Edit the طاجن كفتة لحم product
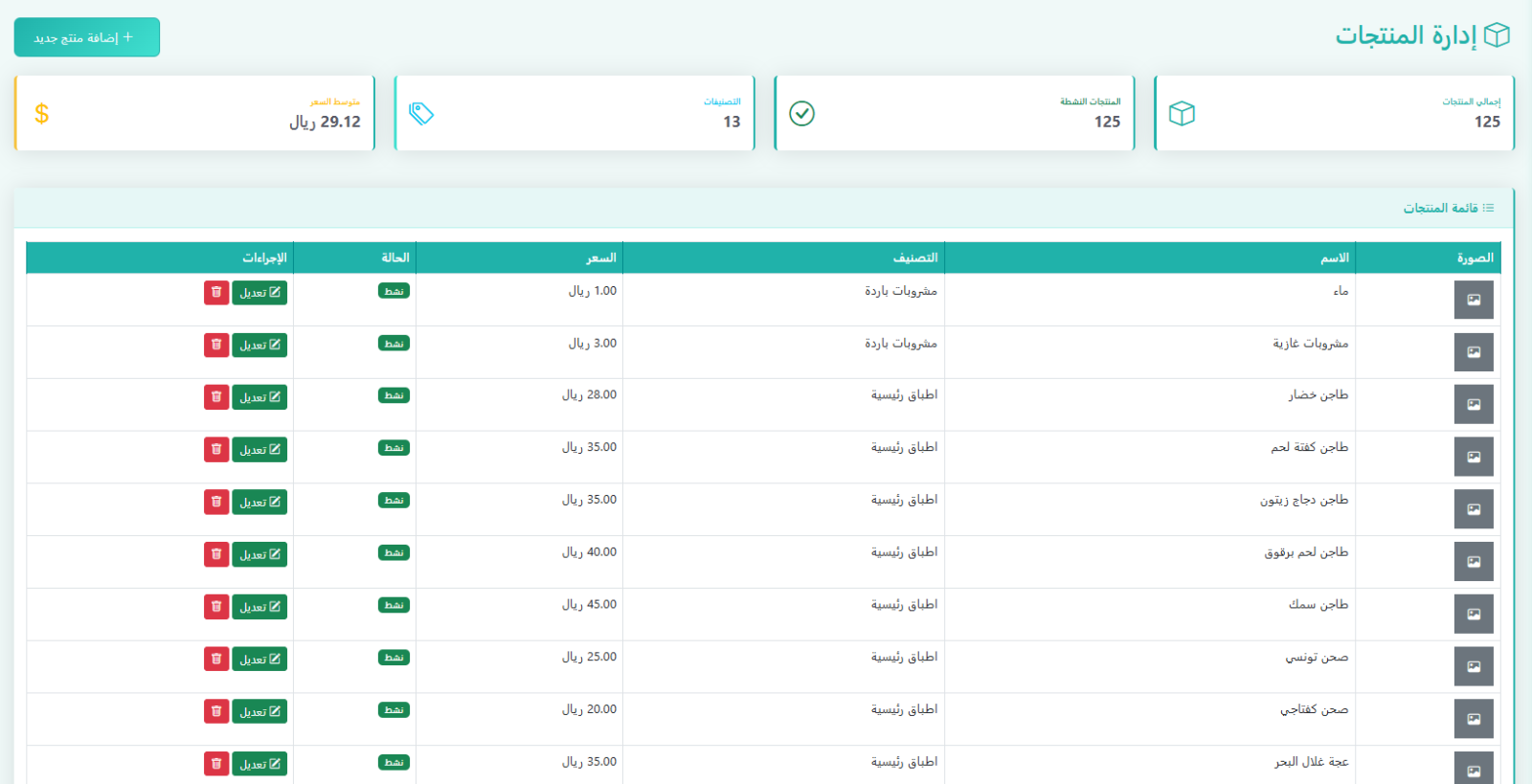This screenshot has height=784, width=1532. coord(259,450)
